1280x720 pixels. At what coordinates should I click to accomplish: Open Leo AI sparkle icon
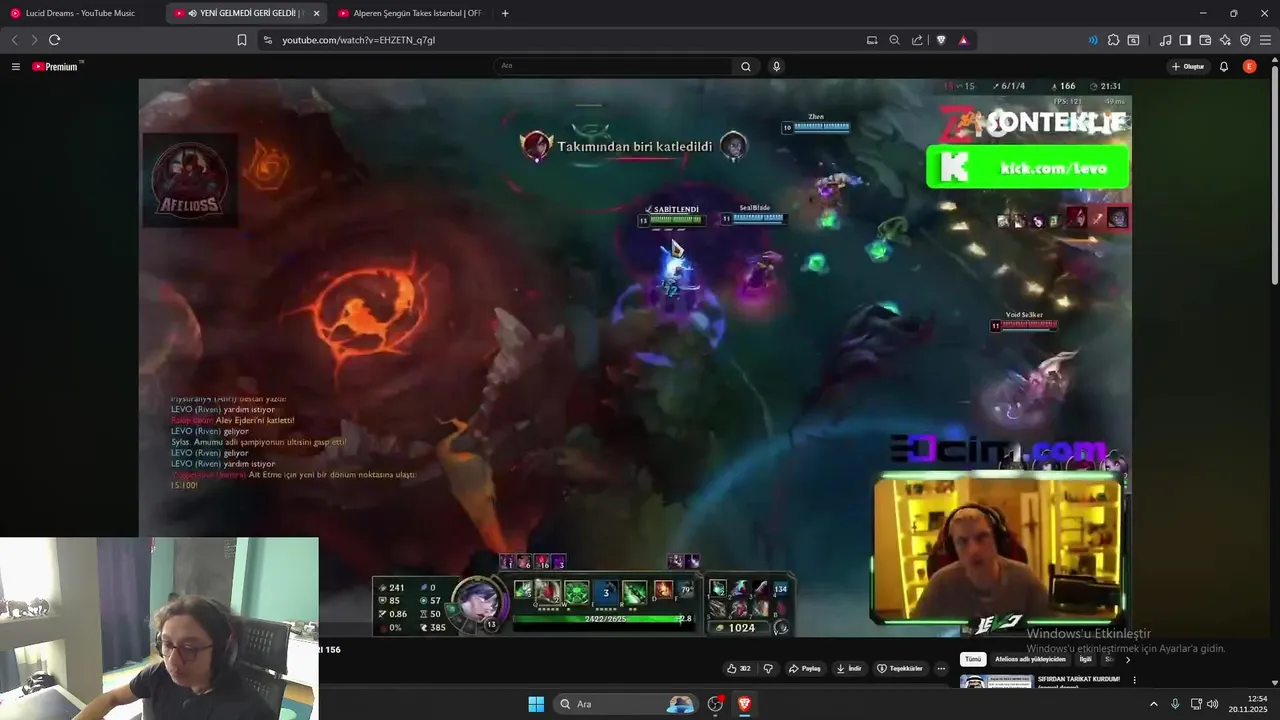pyautogui.click(x=1225, y=40)
